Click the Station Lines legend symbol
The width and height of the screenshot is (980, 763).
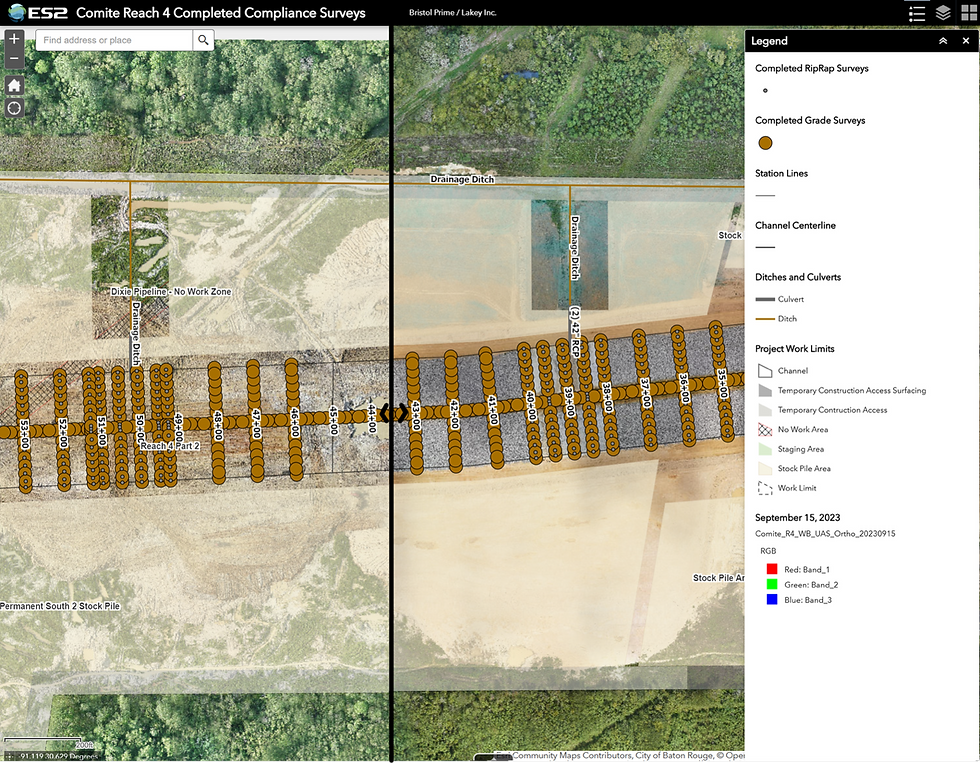[765, 196]
